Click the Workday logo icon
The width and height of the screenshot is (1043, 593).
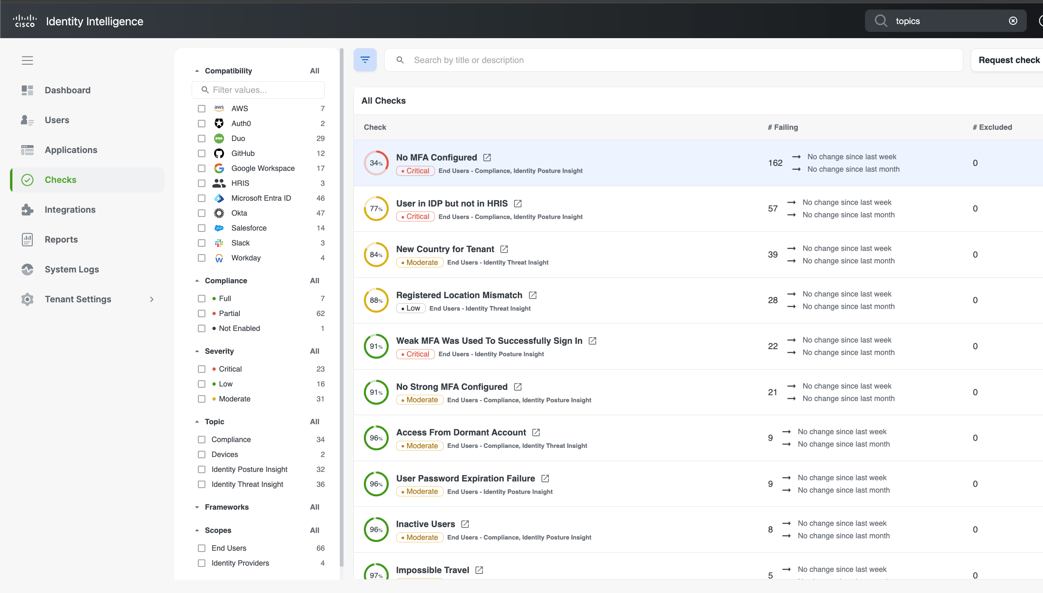219,258
